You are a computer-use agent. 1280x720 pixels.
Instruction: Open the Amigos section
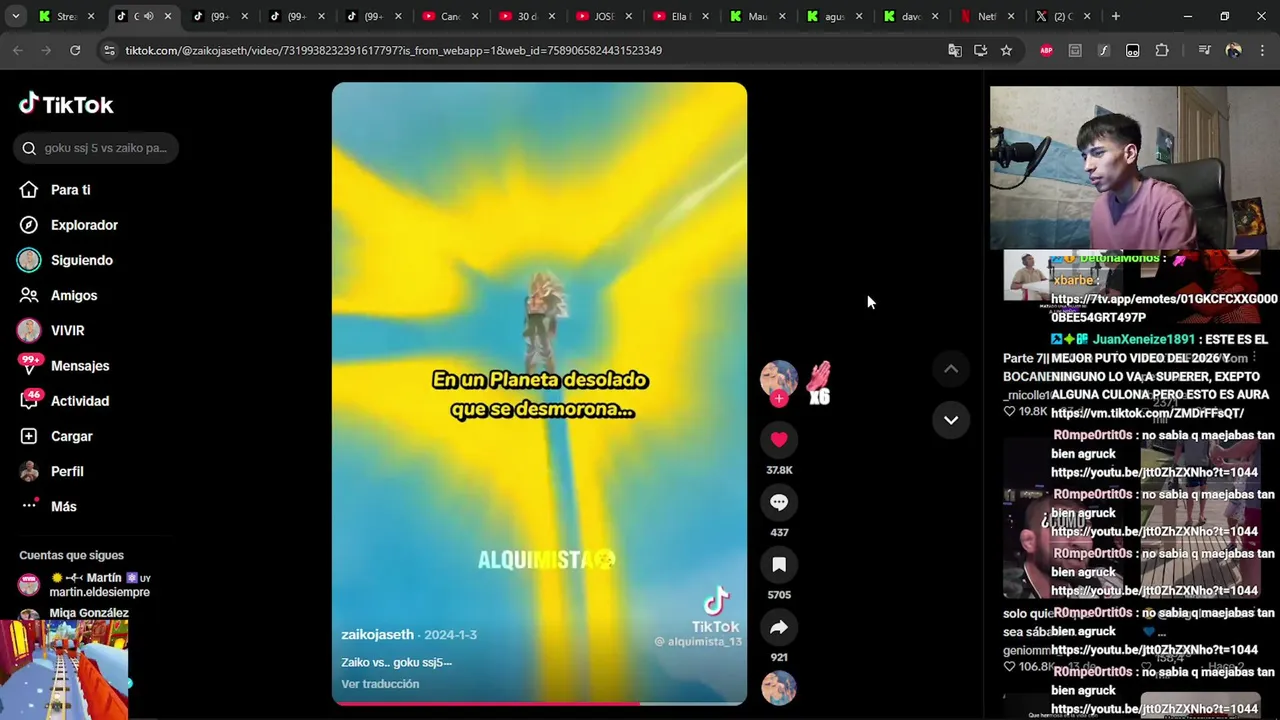click(x=74, y=295)
